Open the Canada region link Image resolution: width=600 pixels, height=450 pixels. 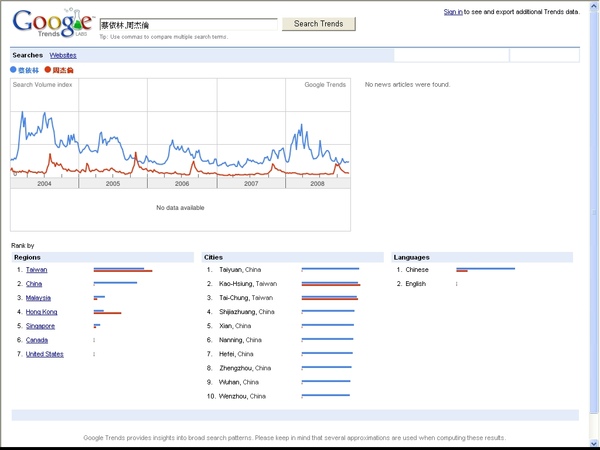point(37,340)
